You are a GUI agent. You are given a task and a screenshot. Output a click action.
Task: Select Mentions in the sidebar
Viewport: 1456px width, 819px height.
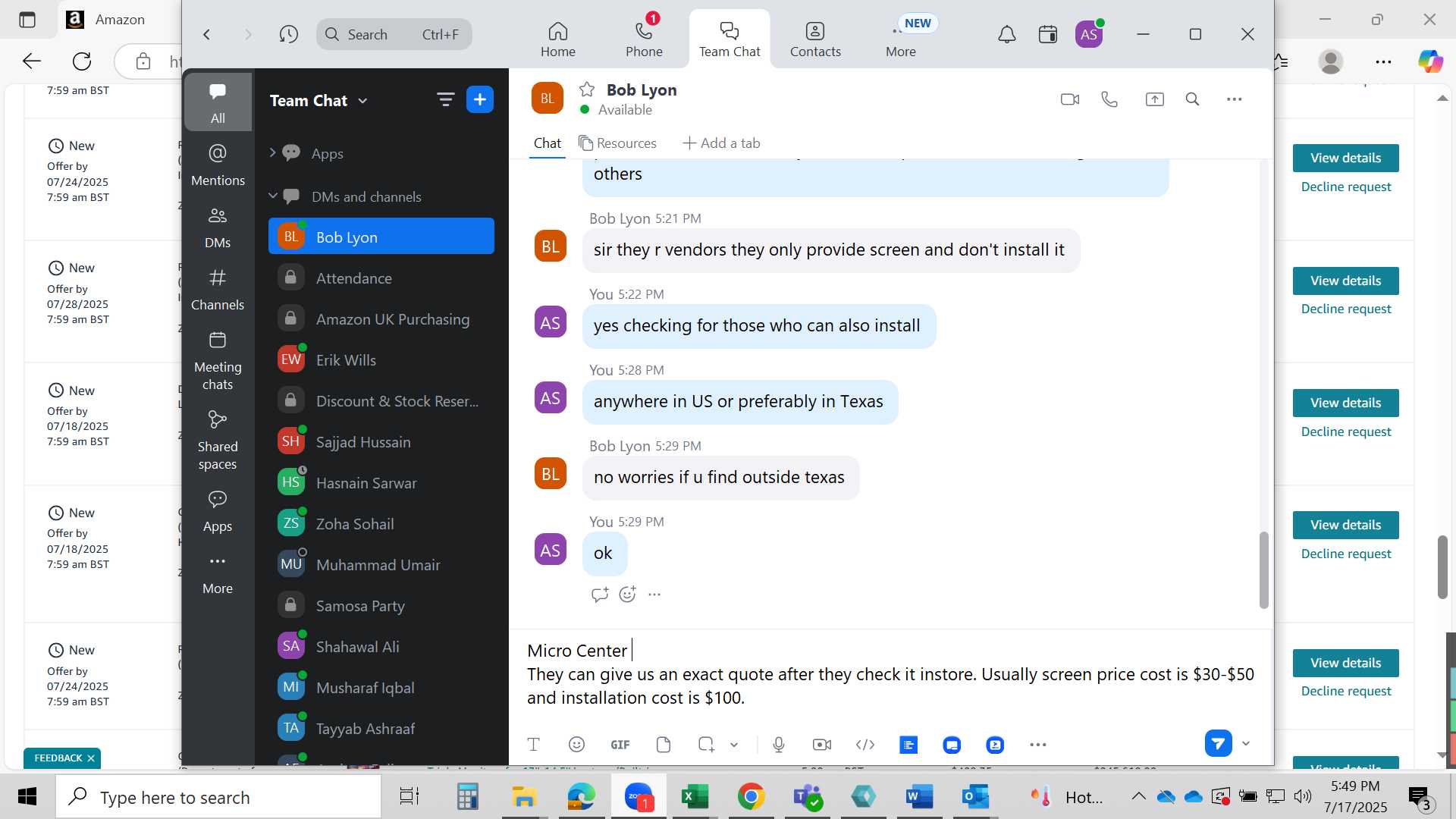coord(218,165)
